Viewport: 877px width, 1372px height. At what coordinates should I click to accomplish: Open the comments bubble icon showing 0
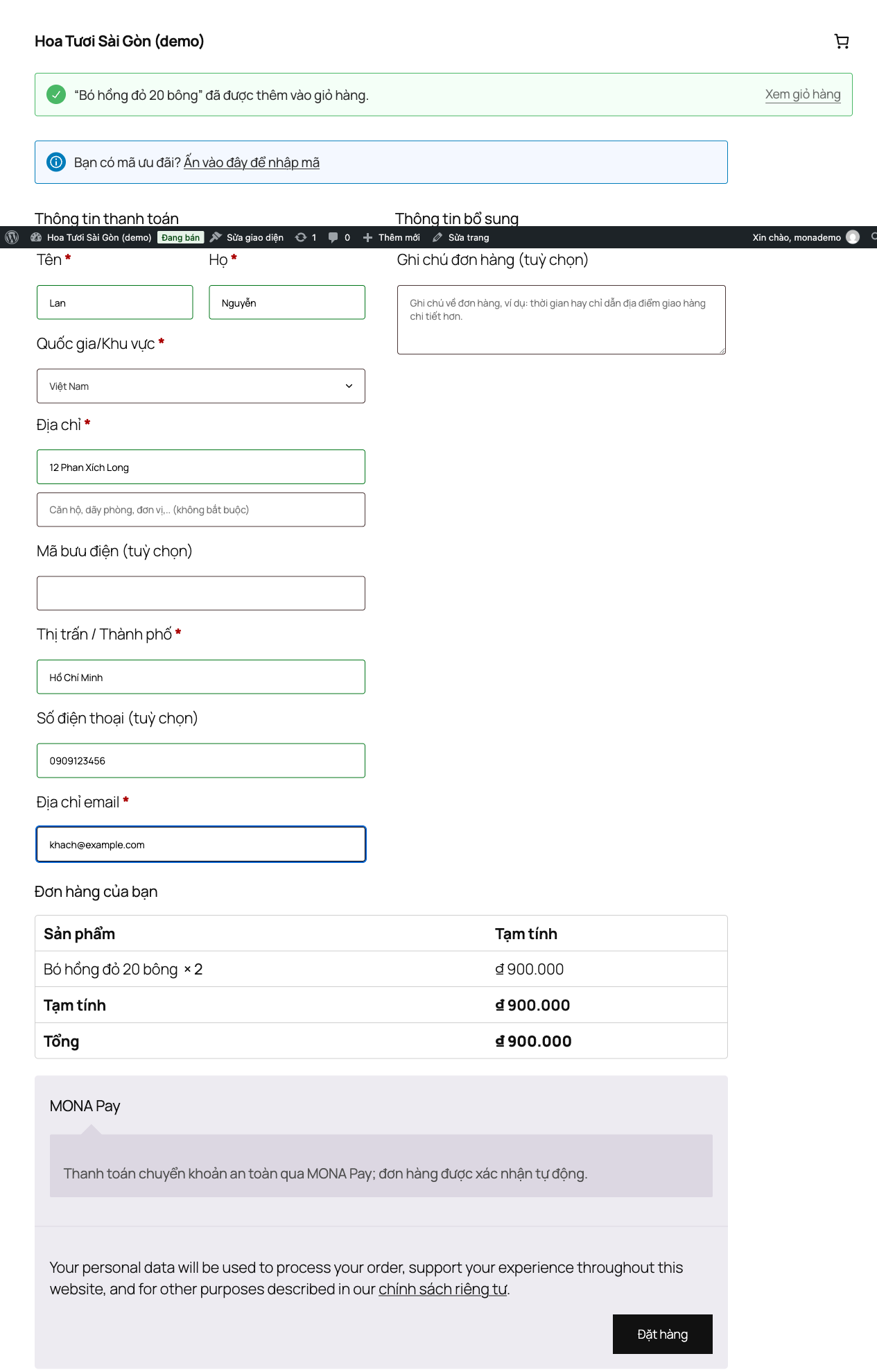(x=333, y=237)
